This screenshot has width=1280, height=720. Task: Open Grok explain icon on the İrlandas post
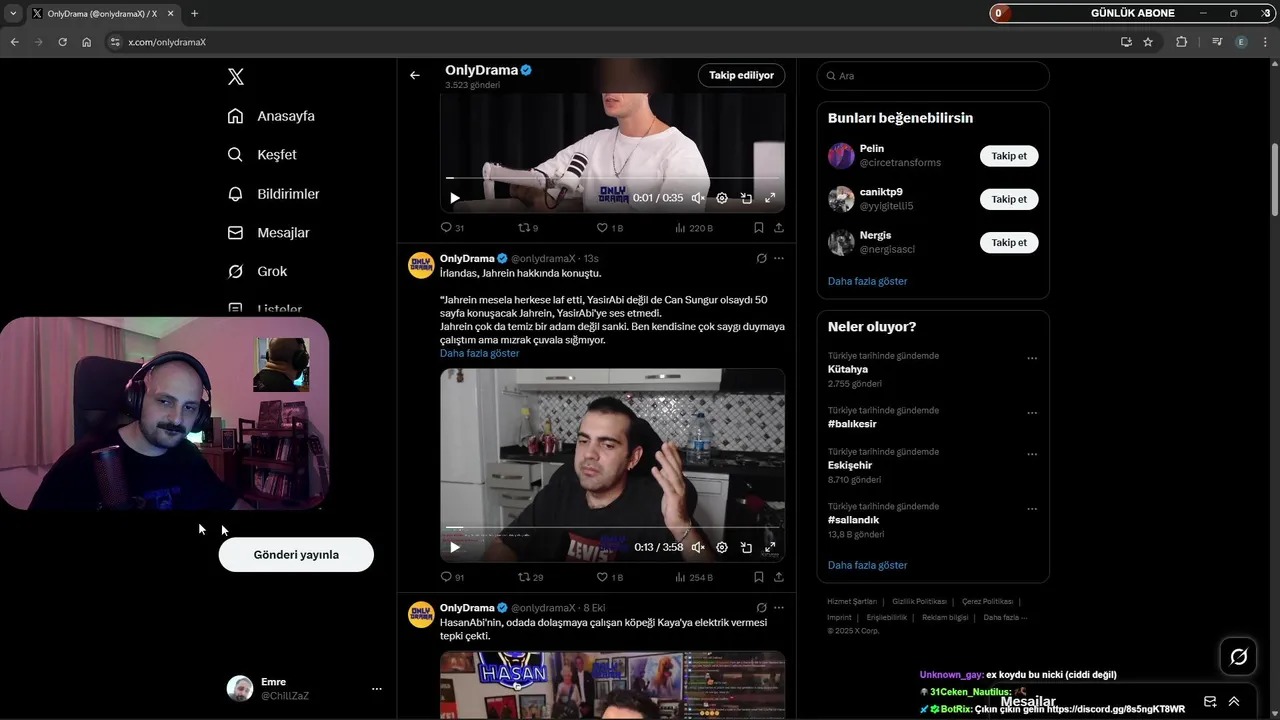tap(761, 258)
